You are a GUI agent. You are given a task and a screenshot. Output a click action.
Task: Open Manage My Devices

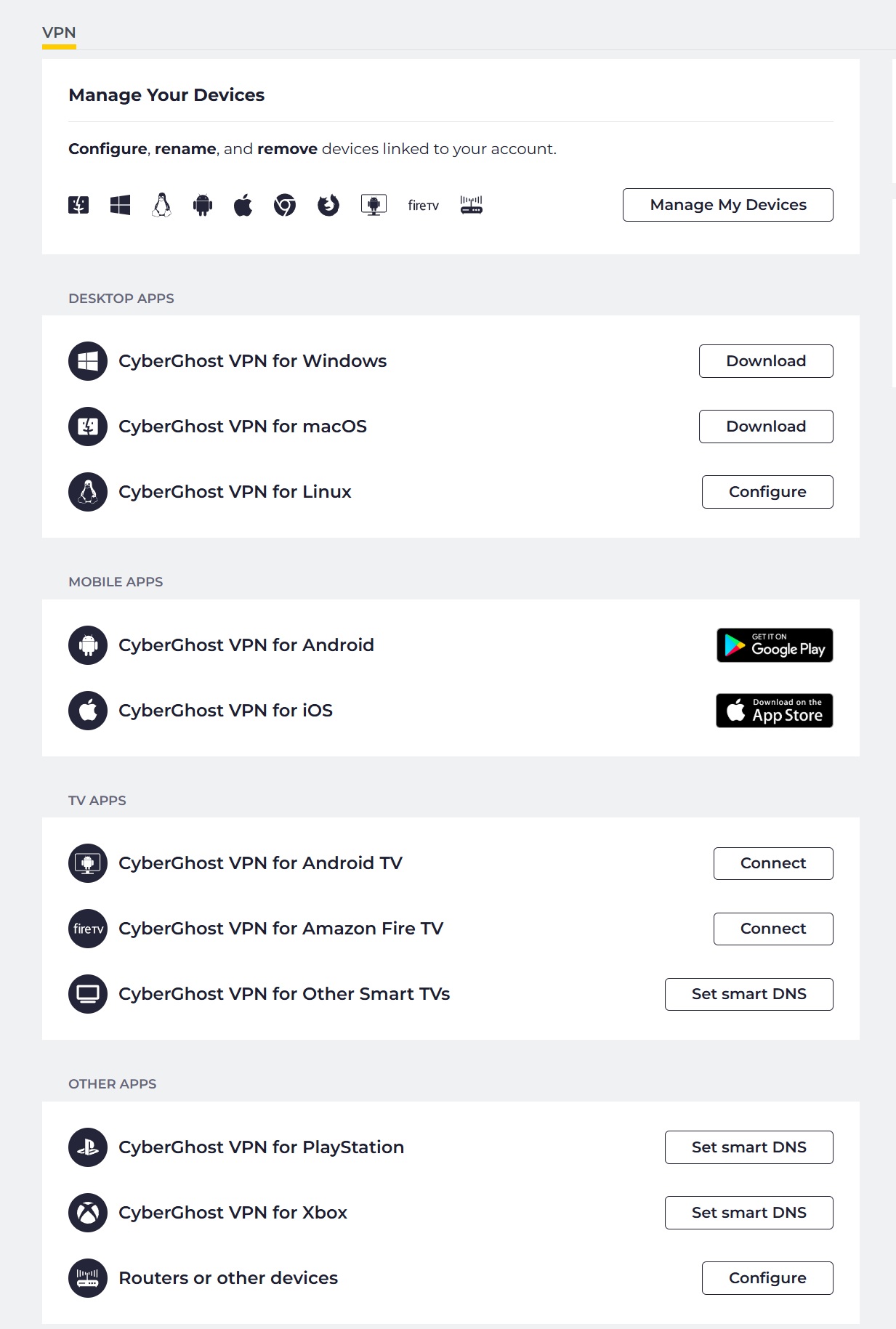[x=727, y=205]
